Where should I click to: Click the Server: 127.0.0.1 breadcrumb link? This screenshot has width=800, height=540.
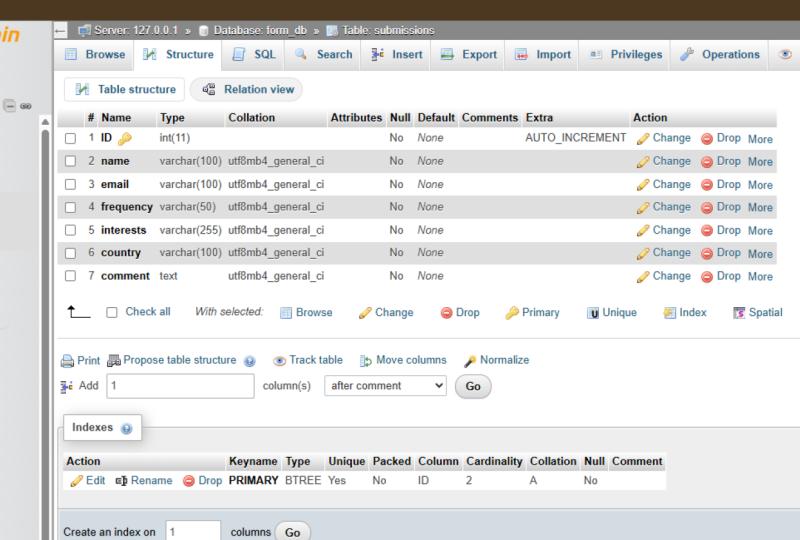pyautogui.click(x=136, y=31)
